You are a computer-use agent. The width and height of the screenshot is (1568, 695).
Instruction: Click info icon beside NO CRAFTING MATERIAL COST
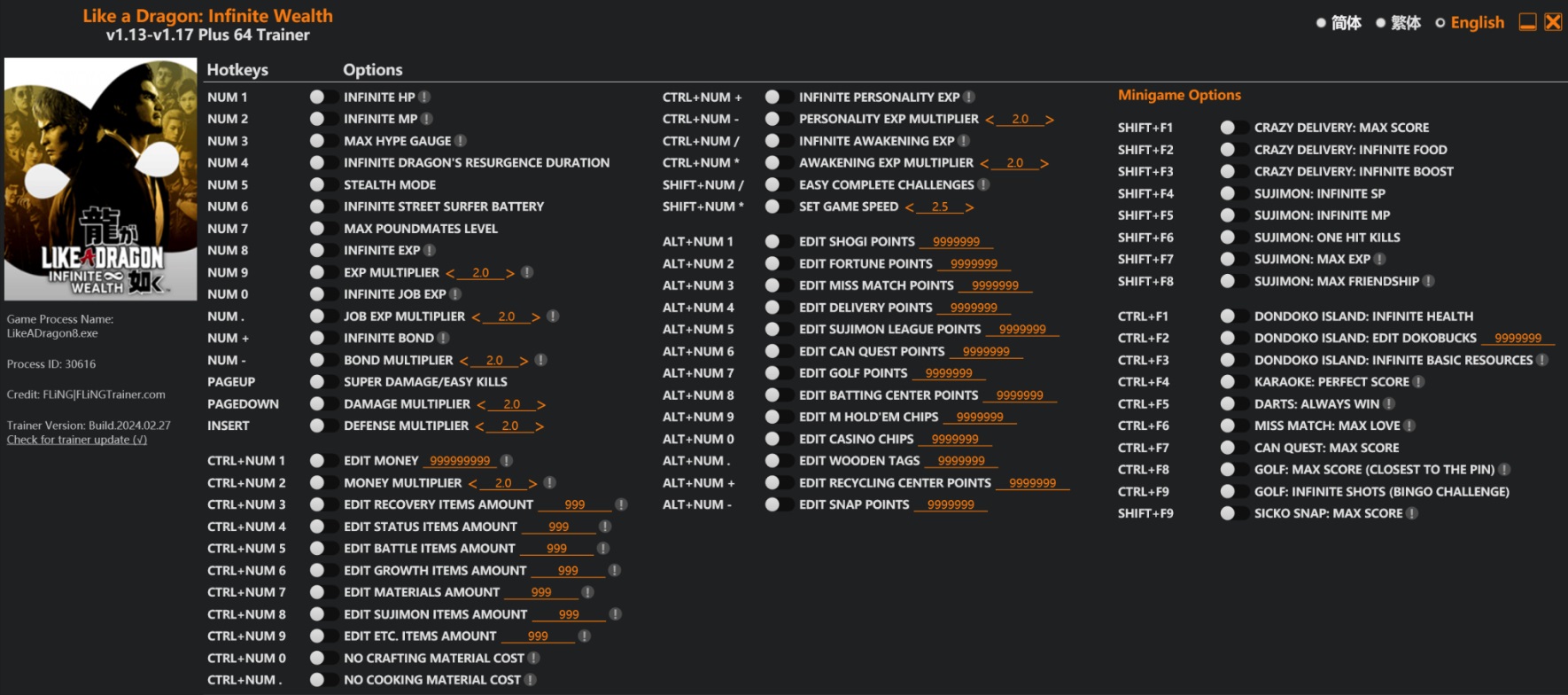point(533,659)
